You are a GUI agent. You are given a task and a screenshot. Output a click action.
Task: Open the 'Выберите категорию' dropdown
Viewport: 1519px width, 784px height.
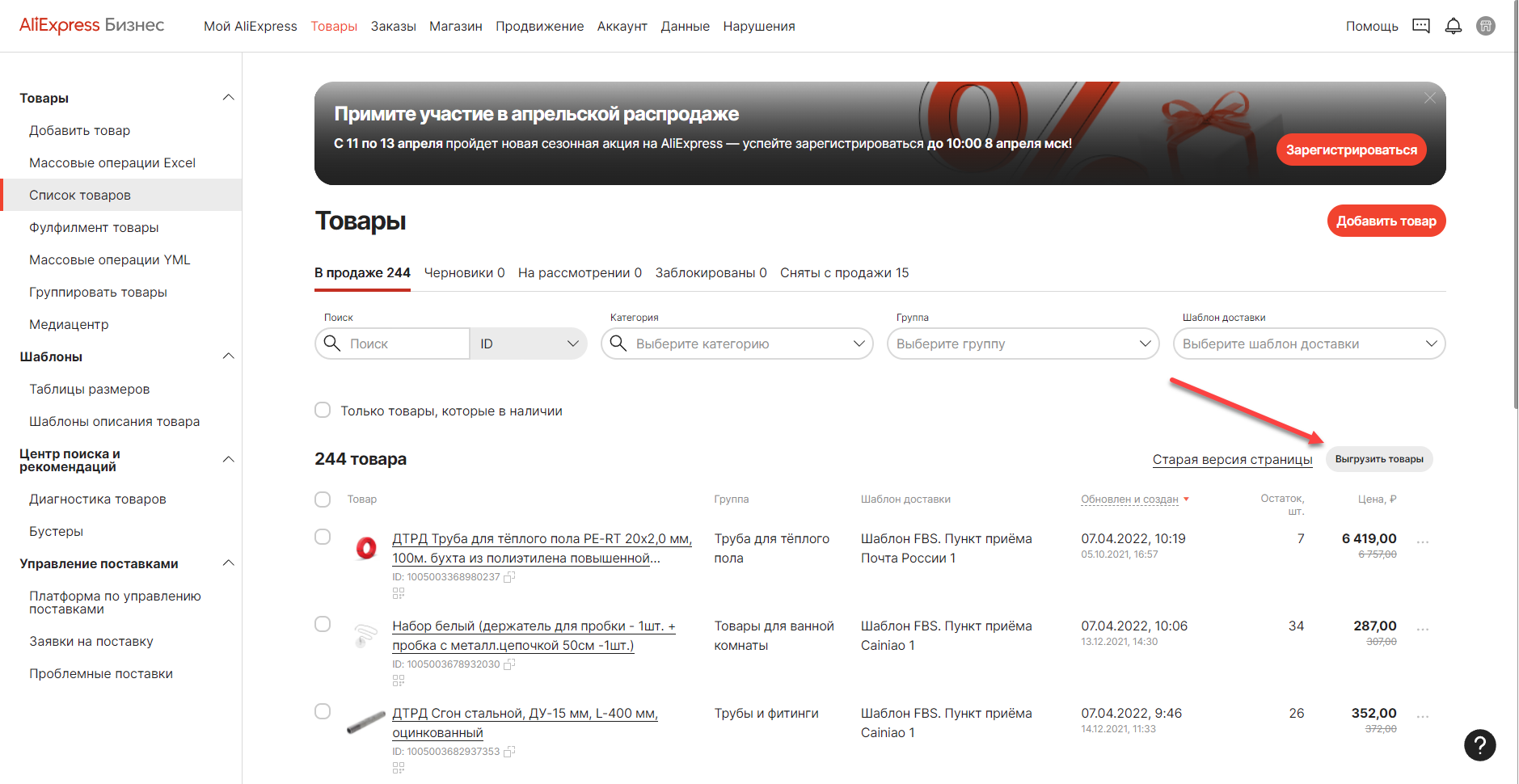point(737,344)
